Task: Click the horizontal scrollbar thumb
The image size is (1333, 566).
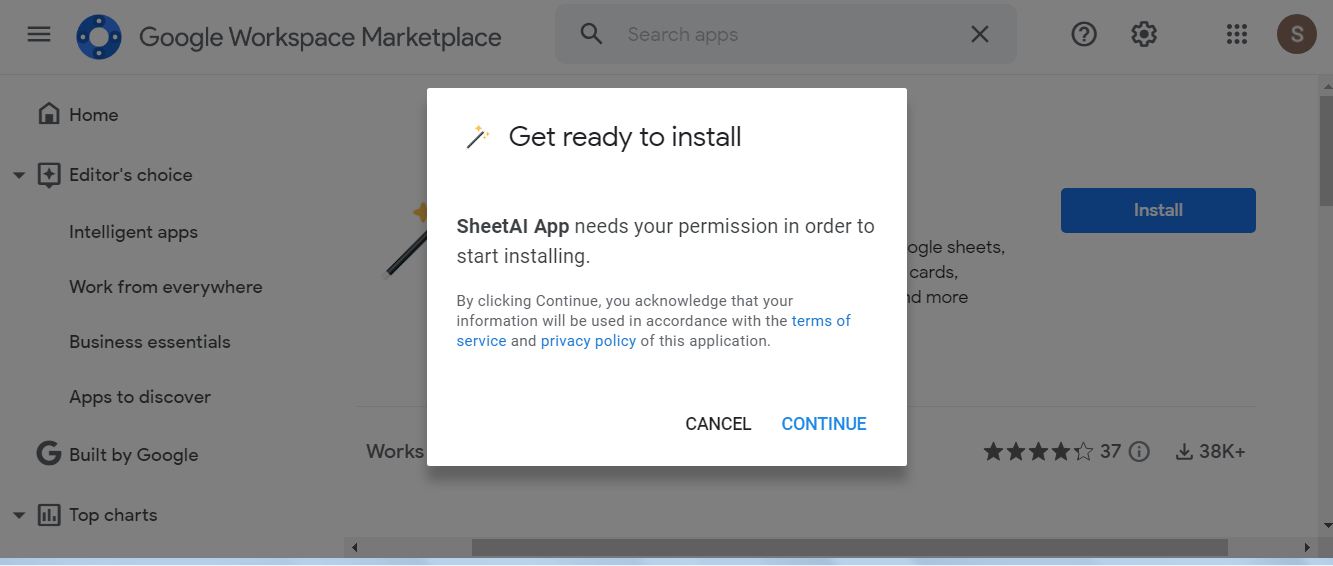Action: tap(849, 547)
